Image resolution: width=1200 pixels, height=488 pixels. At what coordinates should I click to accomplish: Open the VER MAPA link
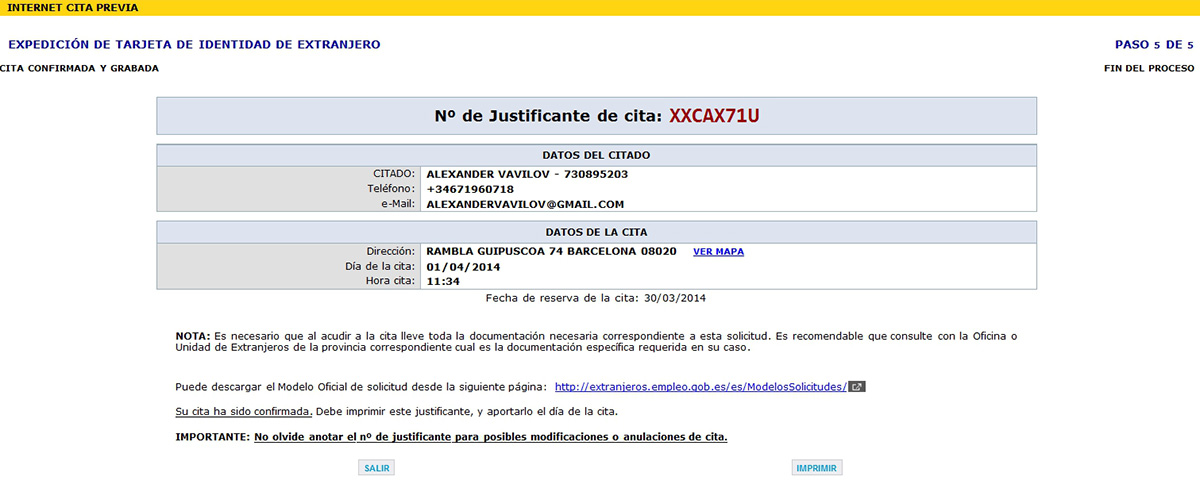pos(718,252)
